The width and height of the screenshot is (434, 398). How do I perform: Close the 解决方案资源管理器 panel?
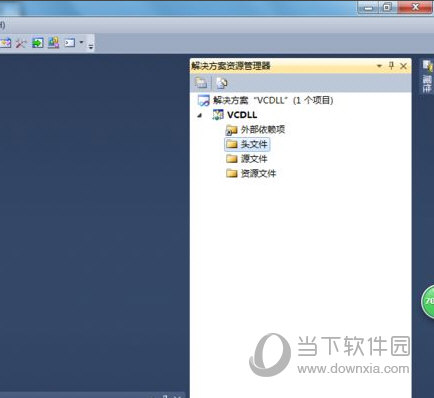tap(403, 66)
